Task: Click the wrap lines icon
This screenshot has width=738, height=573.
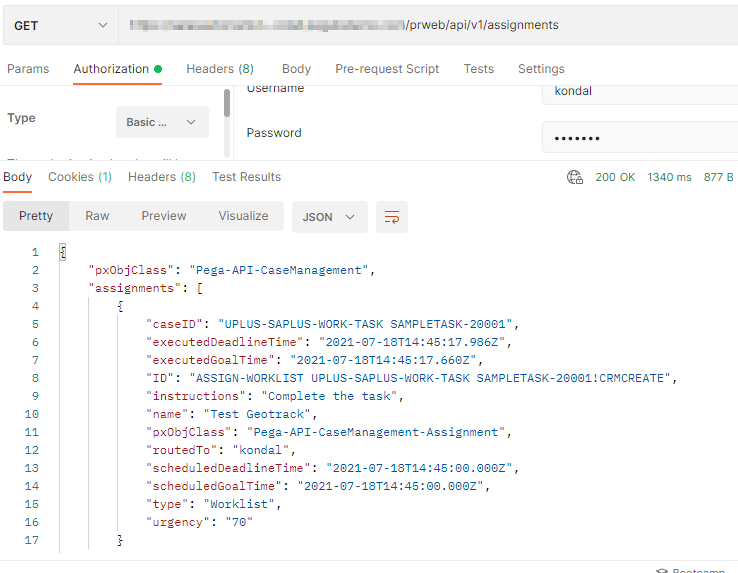Action: click(392, 217)
